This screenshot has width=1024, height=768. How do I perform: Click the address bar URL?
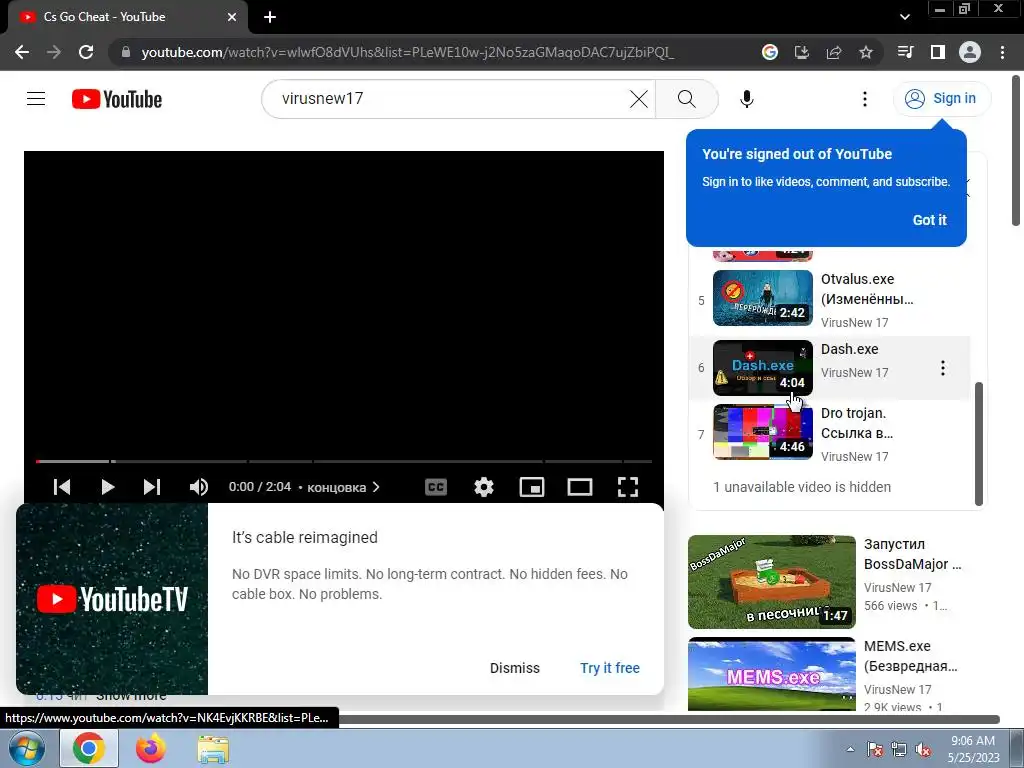[x=408, y=52]
